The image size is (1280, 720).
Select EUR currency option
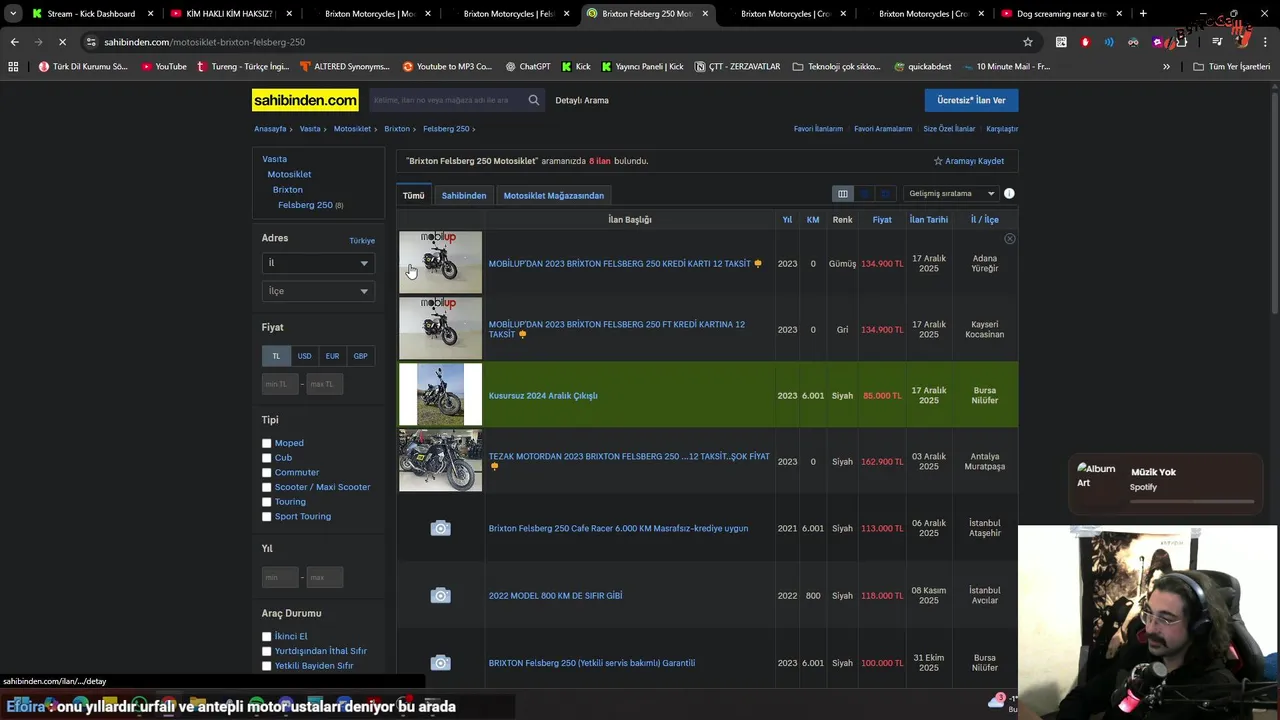pyautogui.click(x=332, y=356)
